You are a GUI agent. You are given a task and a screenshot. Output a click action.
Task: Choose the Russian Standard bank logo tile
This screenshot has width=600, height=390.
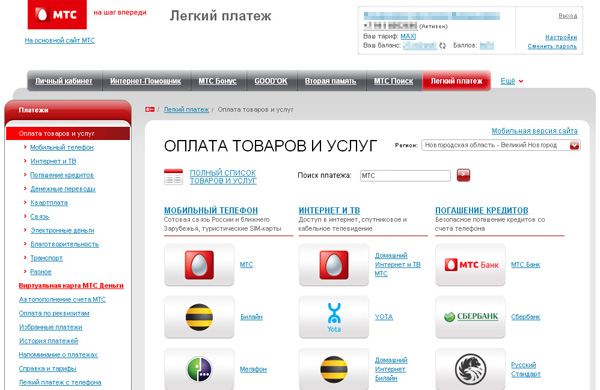(x=470, y=369)
